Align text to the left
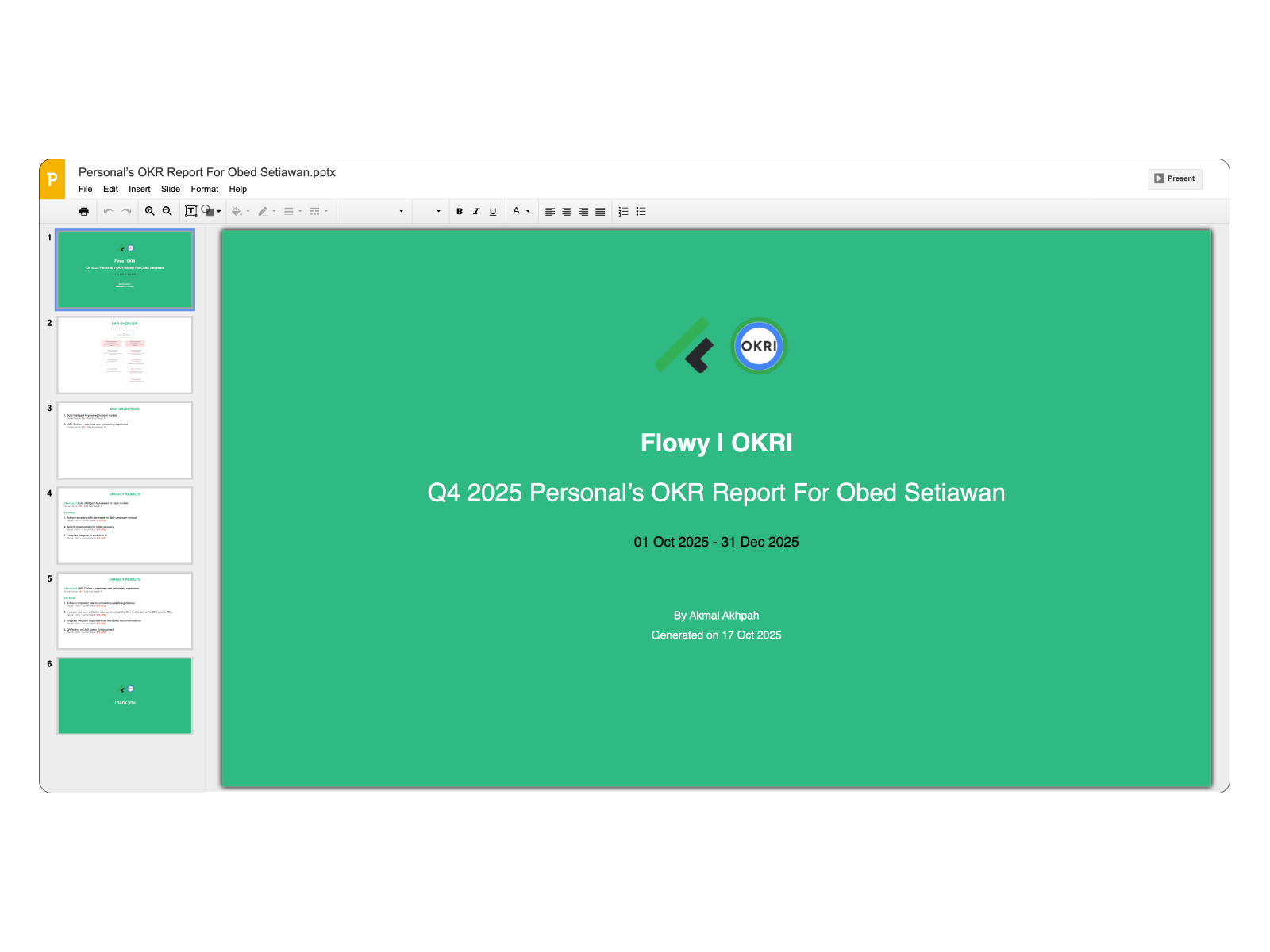 (x=550, y=212)
